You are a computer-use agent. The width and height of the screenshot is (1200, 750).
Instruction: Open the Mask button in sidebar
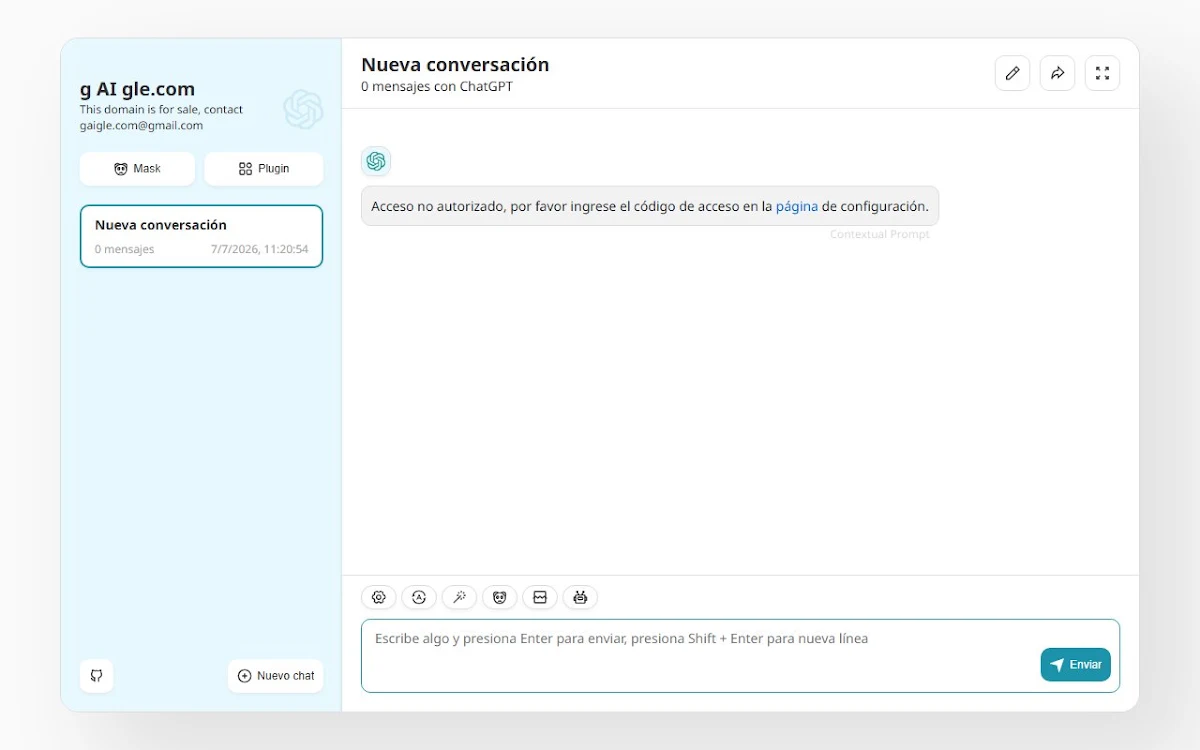137,169
